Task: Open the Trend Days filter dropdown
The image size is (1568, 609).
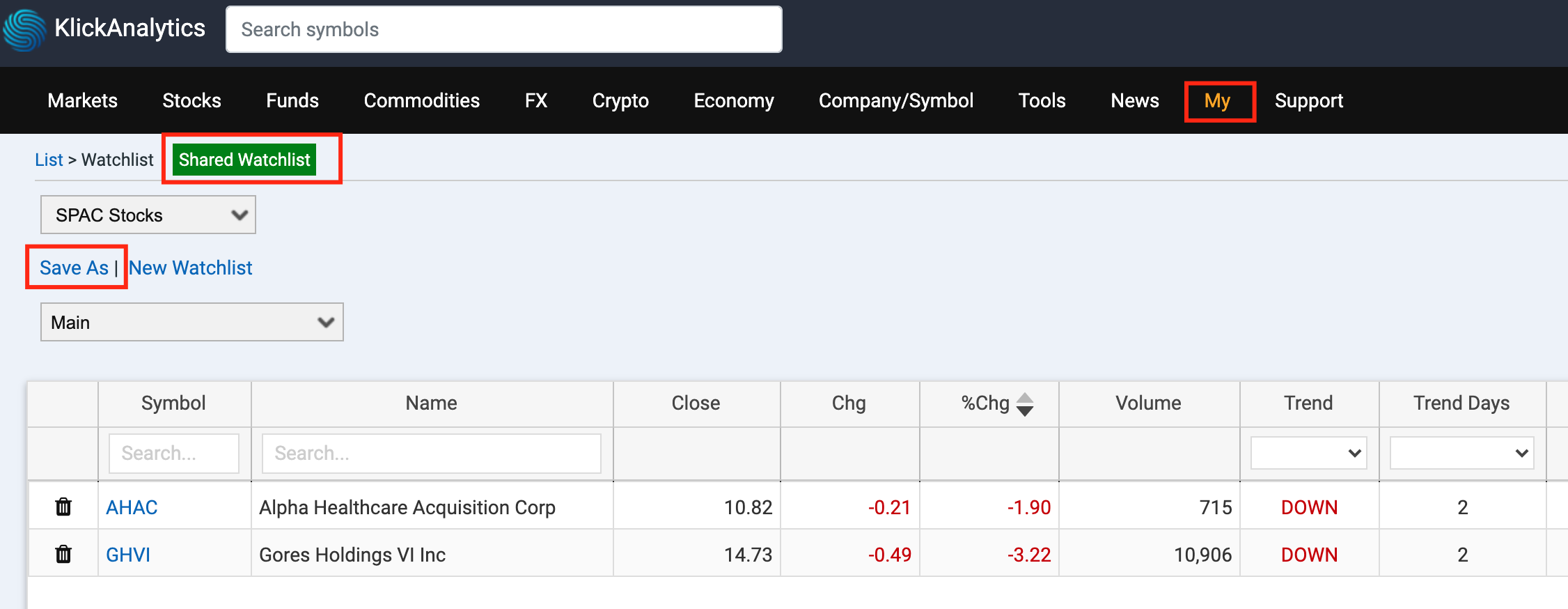Action: (x=1462, y=453)
